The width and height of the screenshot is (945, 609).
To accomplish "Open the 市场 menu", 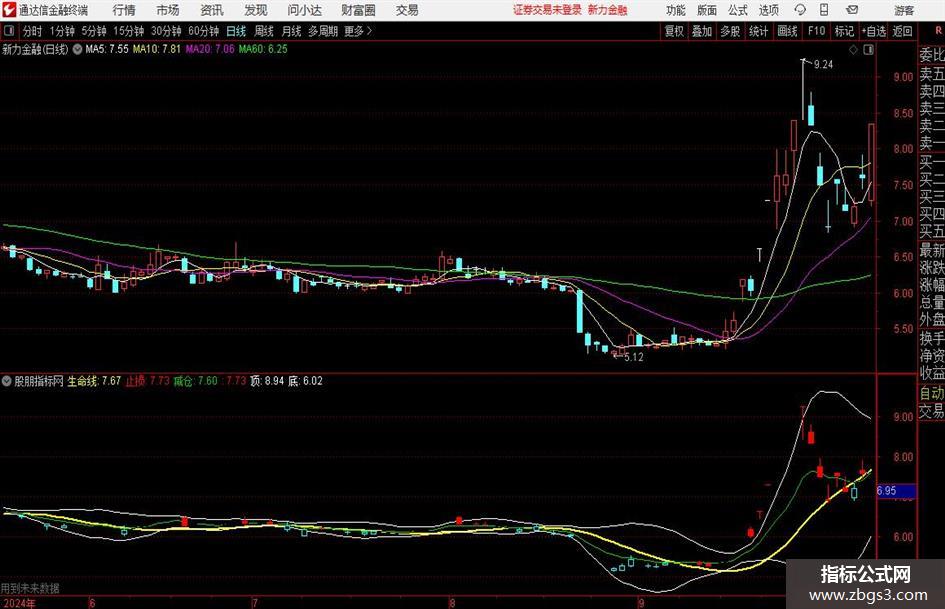I will tap(168, 10).
